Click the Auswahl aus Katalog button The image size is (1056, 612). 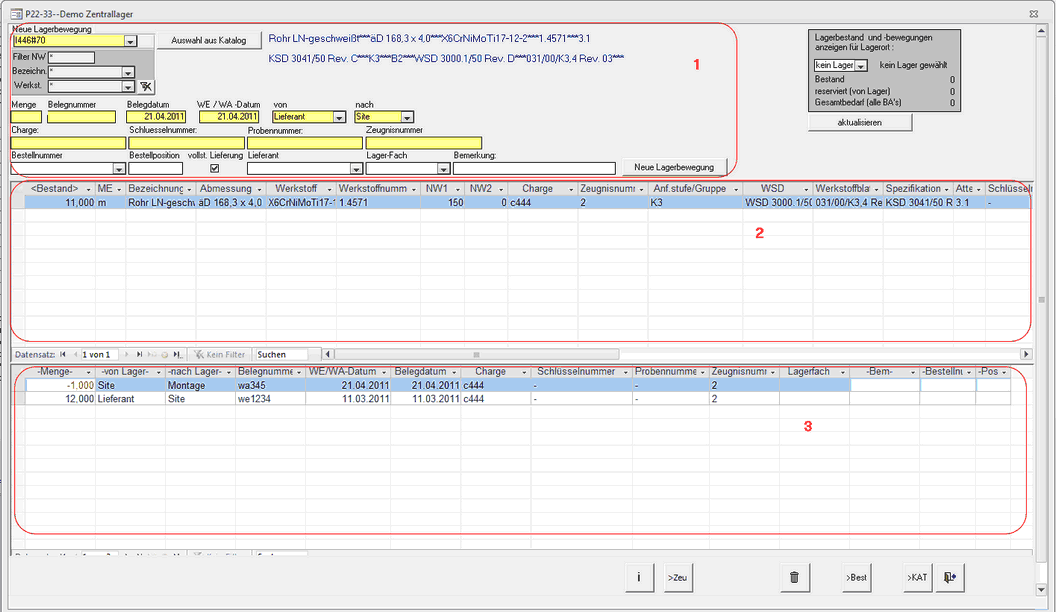pos(209,40)
